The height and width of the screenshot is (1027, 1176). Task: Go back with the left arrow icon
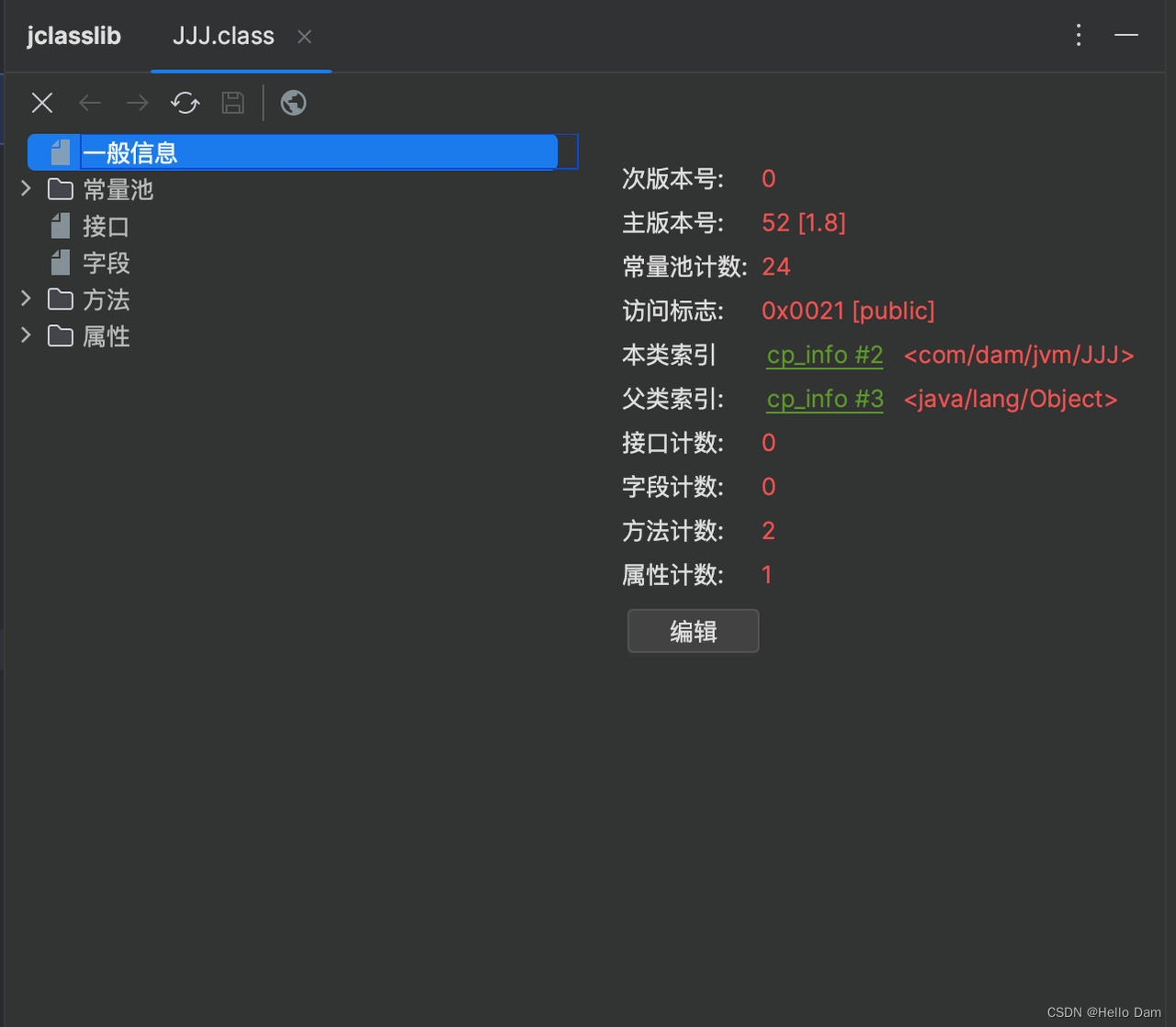tap(90, 103)
